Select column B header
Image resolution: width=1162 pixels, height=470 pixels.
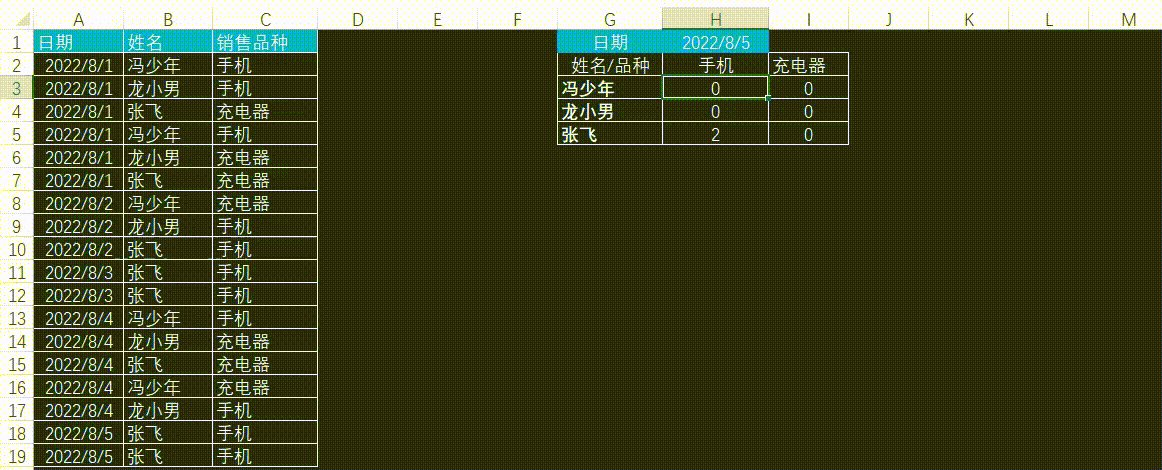(x=167, y=20)
